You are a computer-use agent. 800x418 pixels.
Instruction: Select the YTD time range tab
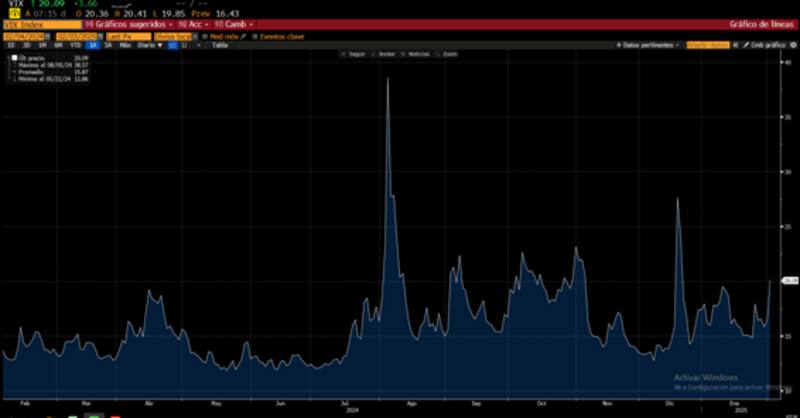[74, 45]
